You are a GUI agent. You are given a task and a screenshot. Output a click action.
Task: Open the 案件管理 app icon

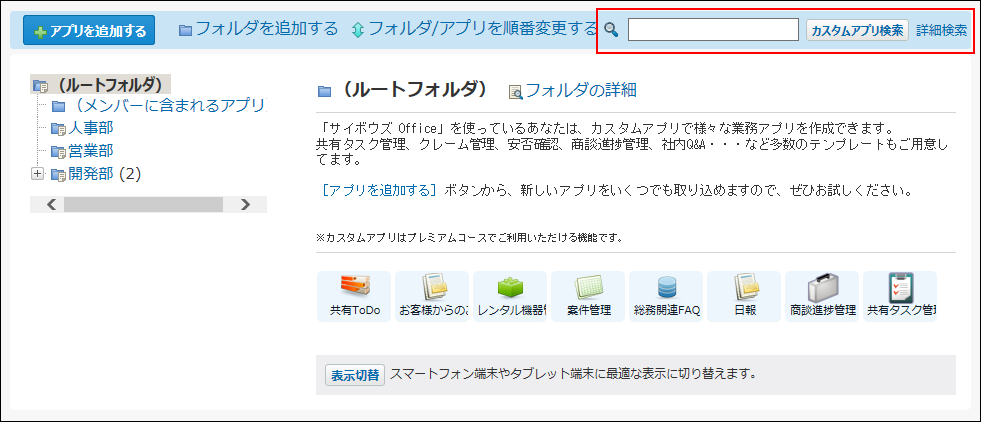pos(588,288)
